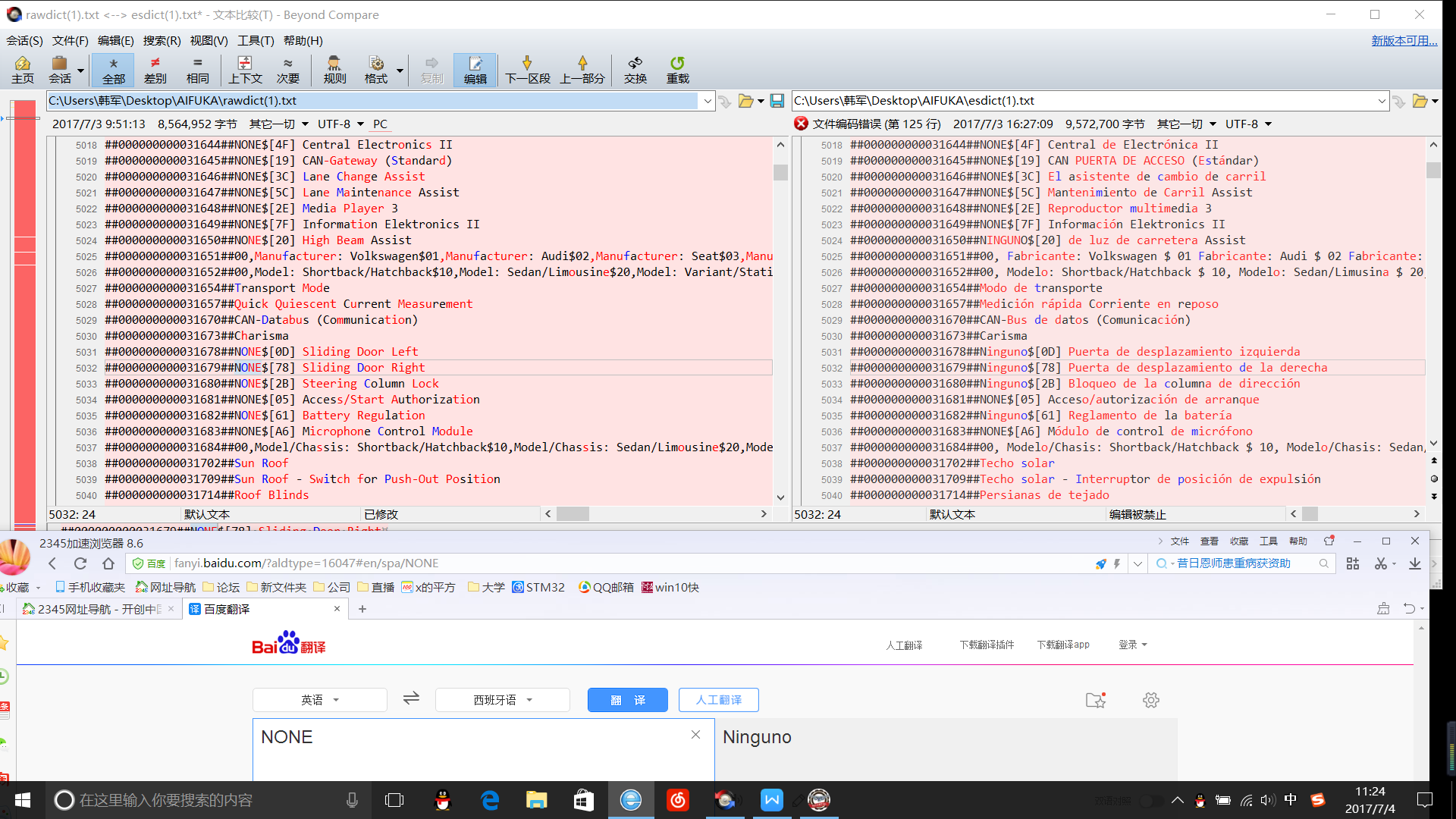Click the Home (主页) toolbar icon

point(23,70)
